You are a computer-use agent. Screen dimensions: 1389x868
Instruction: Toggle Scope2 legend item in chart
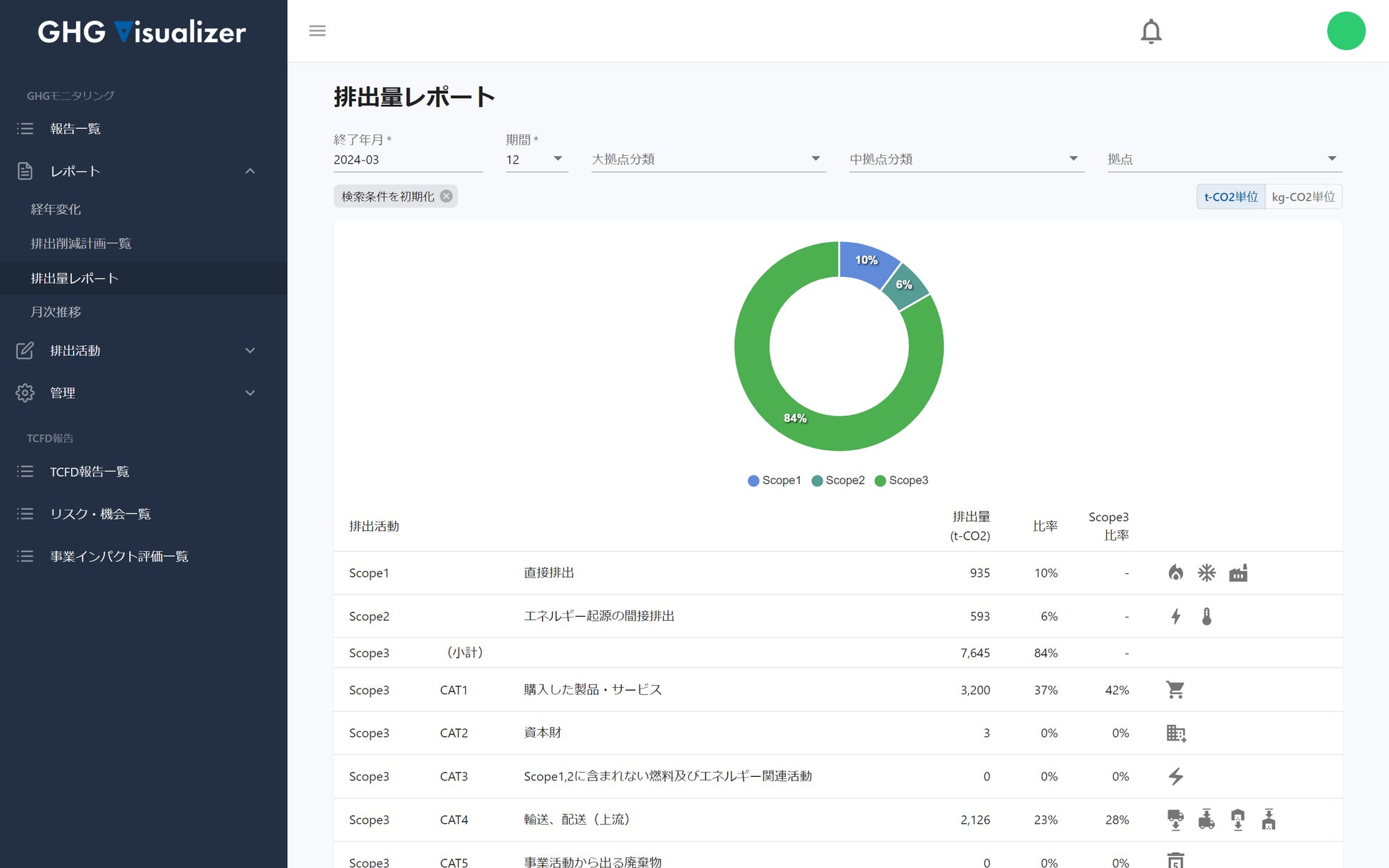click(838, 481)
